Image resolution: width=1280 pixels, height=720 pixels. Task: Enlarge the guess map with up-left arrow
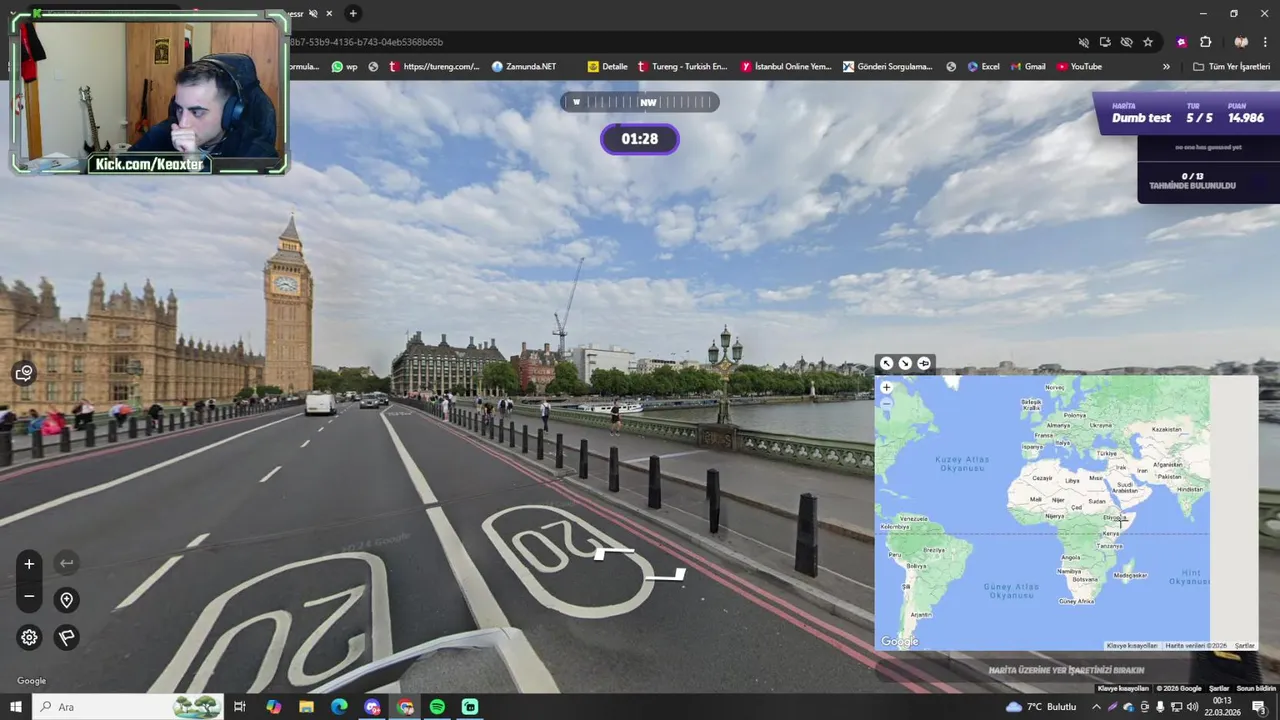(x=886, y=363)
